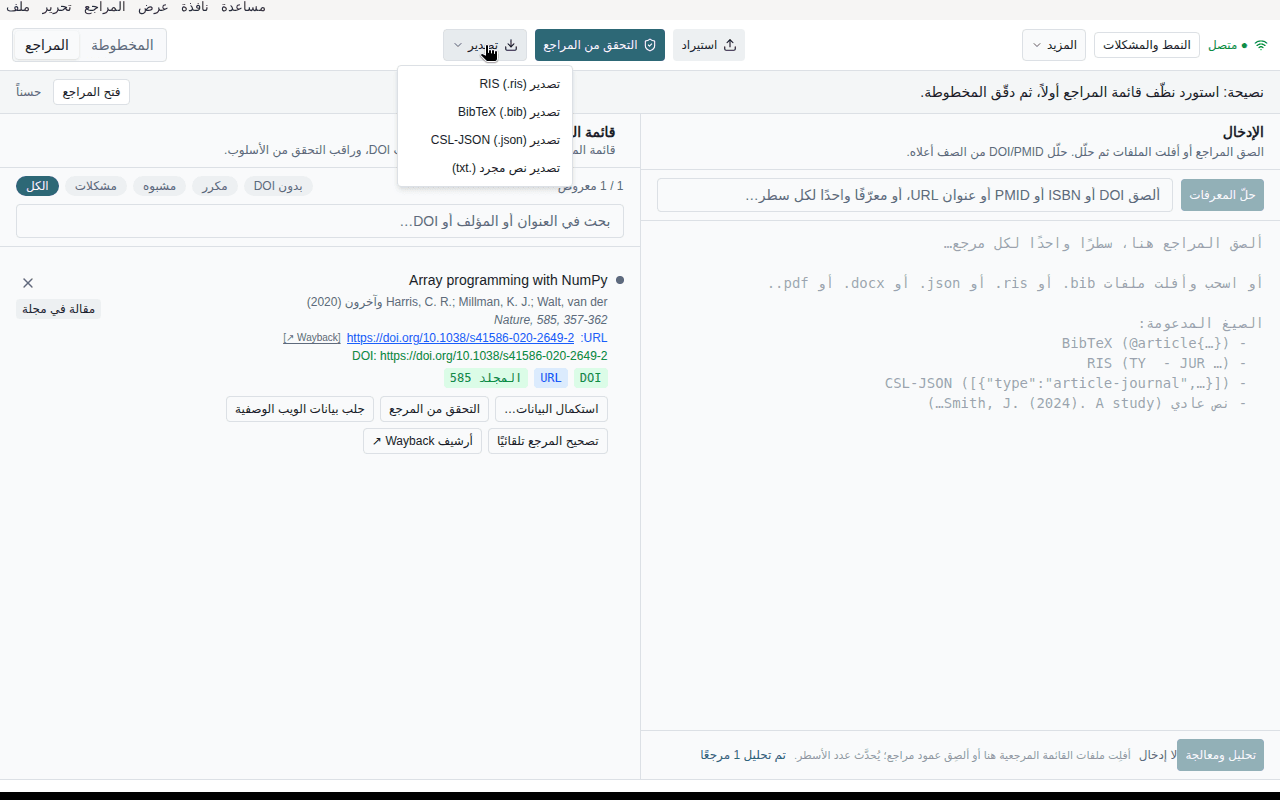Click the DOI/PMID identifiers input field
Viewport: 1280px width, 800px height.
(915, 195)
